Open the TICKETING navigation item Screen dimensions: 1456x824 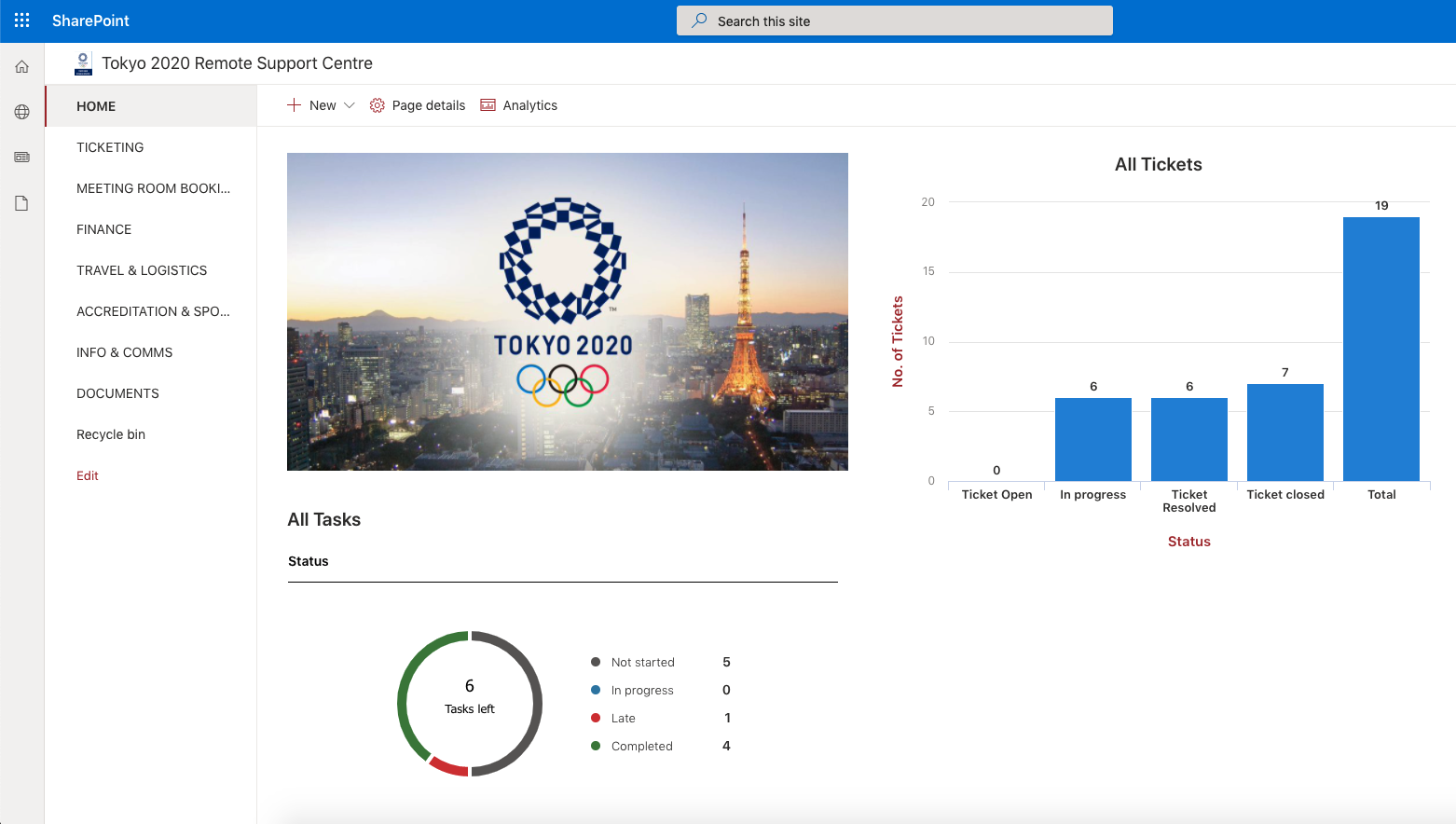110,147
